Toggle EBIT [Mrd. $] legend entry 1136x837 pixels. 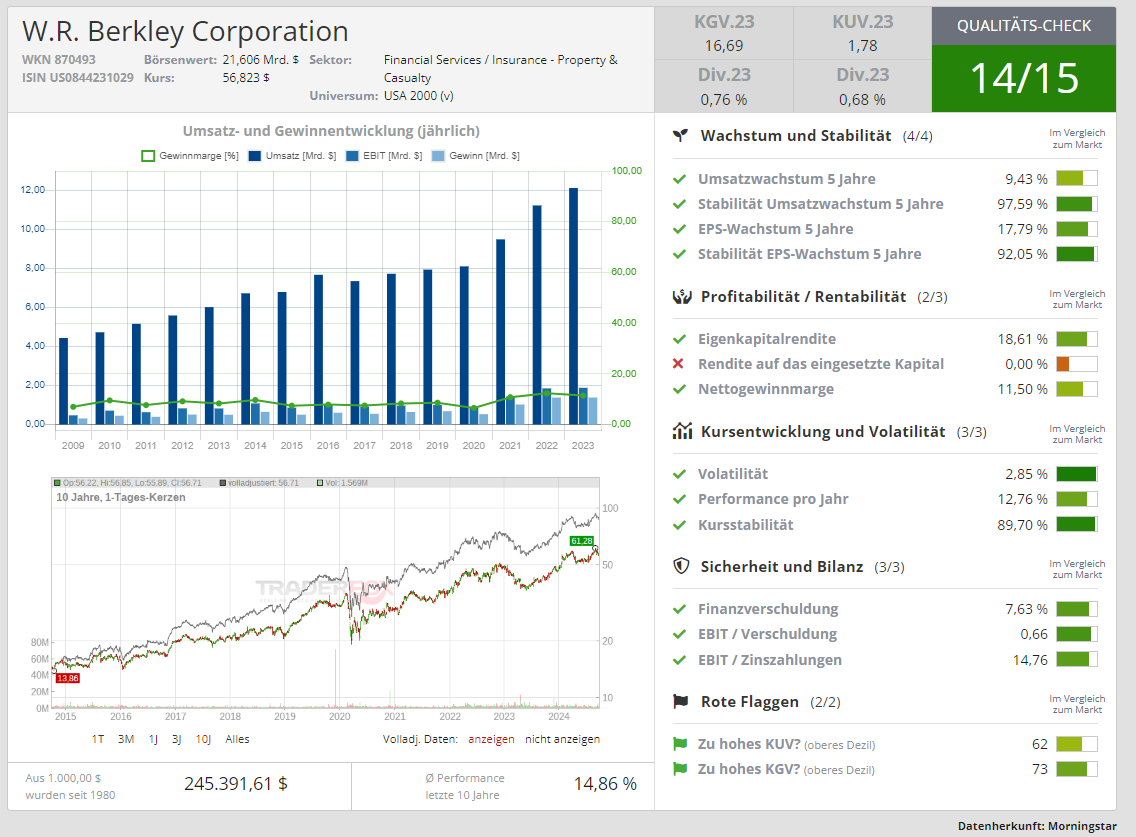(x=383, y=156)
